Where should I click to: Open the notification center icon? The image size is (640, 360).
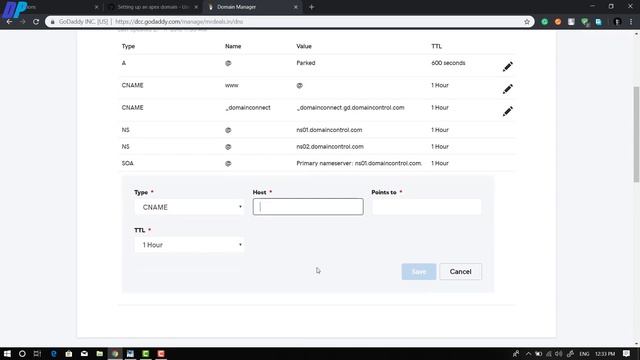(626, 353)
